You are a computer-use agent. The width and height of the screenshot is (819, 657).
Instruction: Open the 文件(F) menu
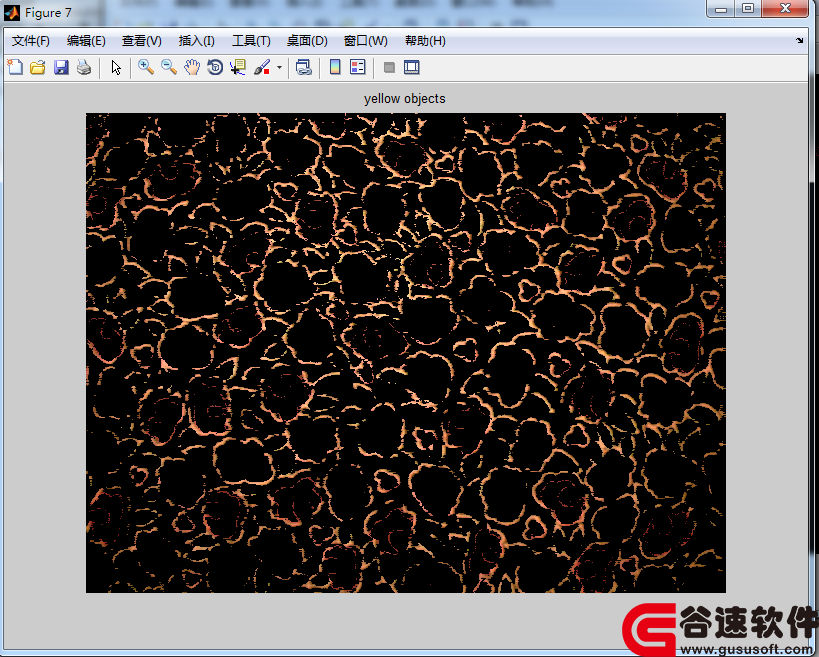click(31, 41)
